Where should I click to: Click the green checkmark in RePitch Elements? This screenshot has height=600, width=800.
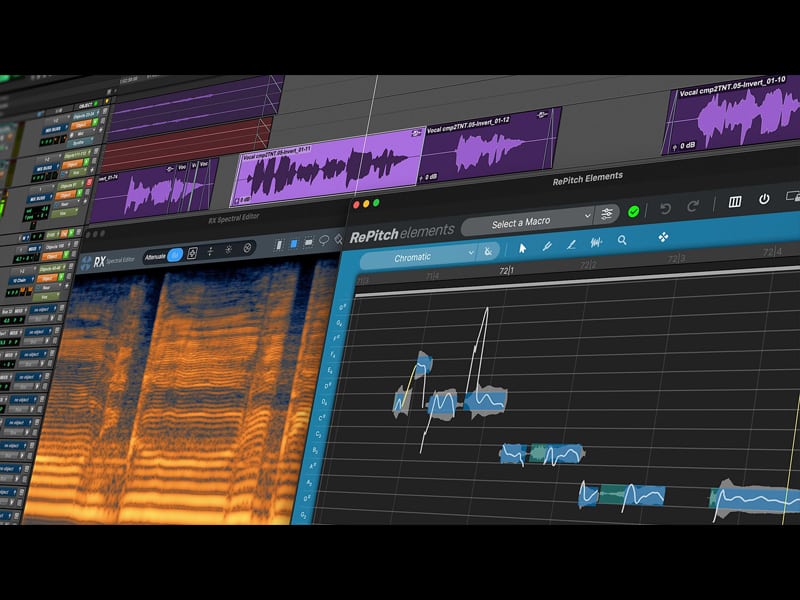[x=633, y=212]
